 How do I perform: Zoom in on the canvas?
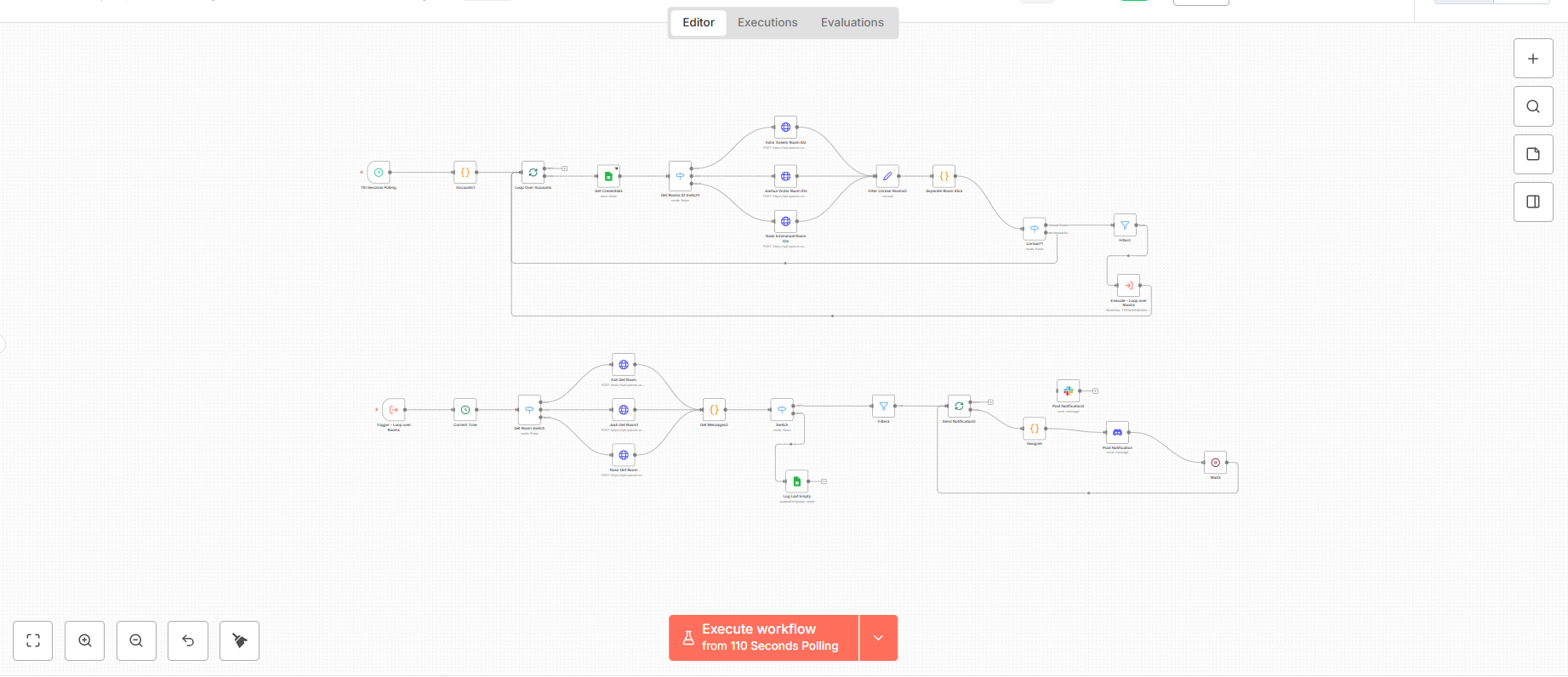[x=85, y=640]
